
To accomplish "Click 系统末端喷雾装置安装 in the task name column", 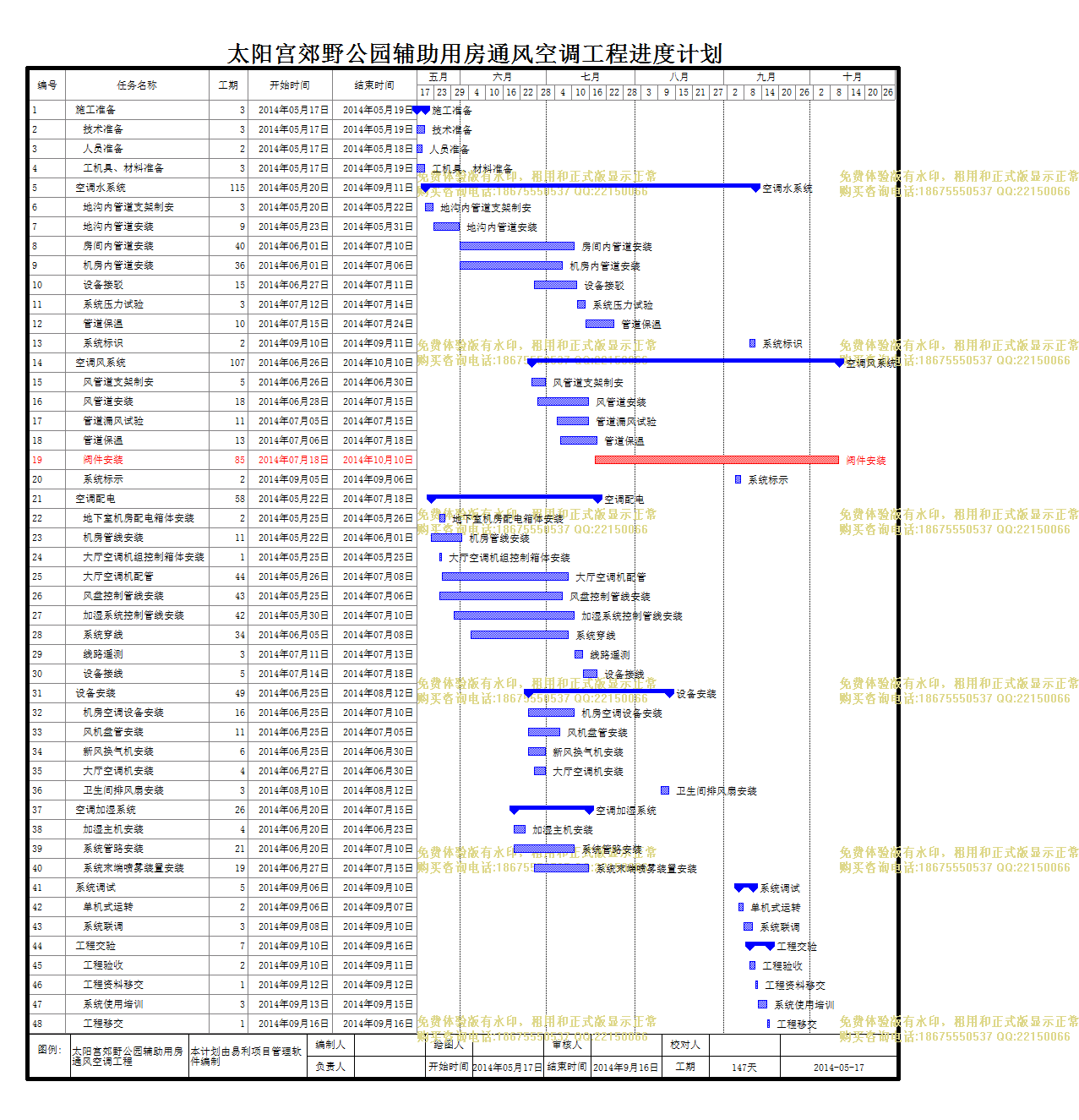I will (134, 868).
